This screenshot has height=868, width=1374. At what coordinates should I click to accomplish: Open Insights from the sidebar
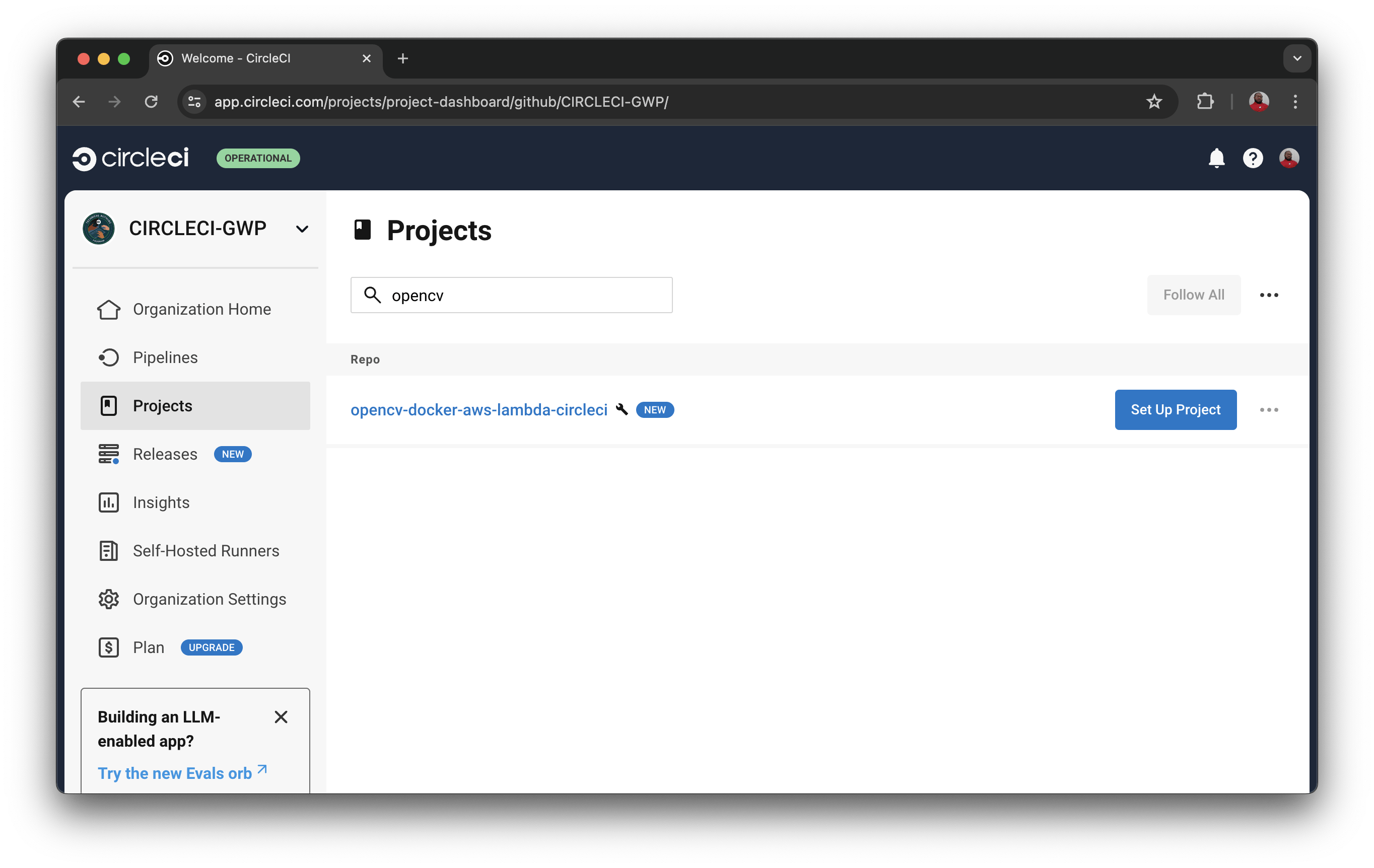tap(161, 502)
